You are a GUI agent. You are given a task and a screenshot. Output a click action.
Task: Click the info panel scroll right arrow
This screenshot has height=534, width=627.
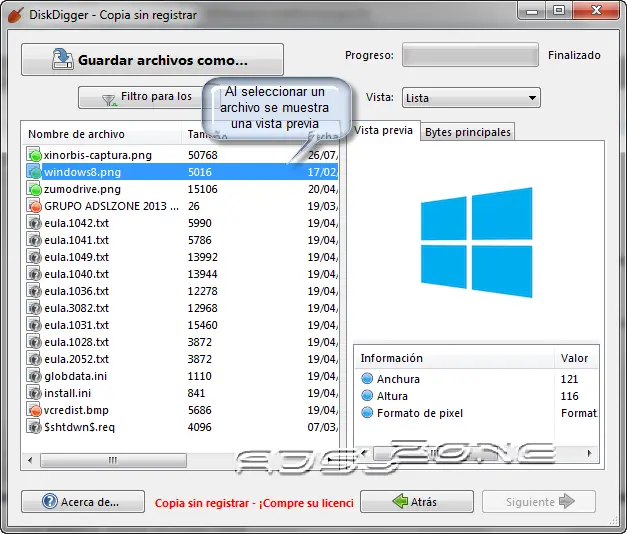pyautogui.click(x=589, y=453)
